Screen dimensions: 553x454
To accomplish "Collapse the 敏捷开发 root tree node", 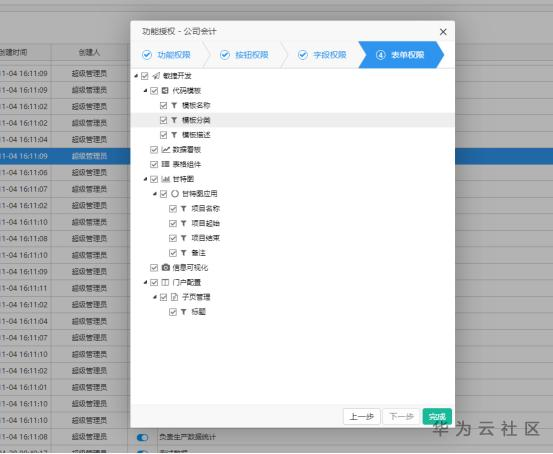I will 136,76.
